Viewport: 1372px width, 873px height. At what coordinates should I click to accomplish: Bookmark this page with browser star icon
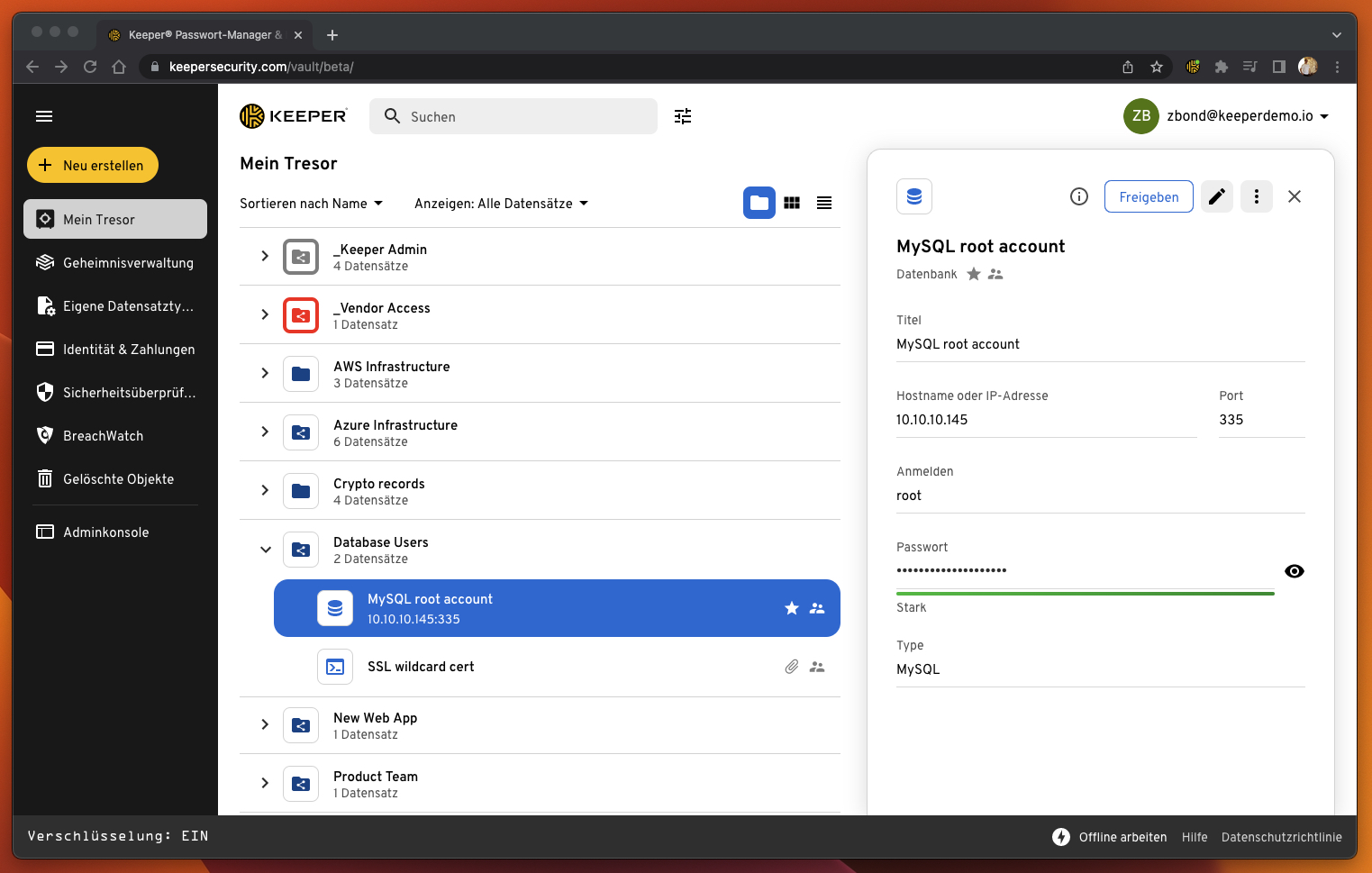(1157, 67)
